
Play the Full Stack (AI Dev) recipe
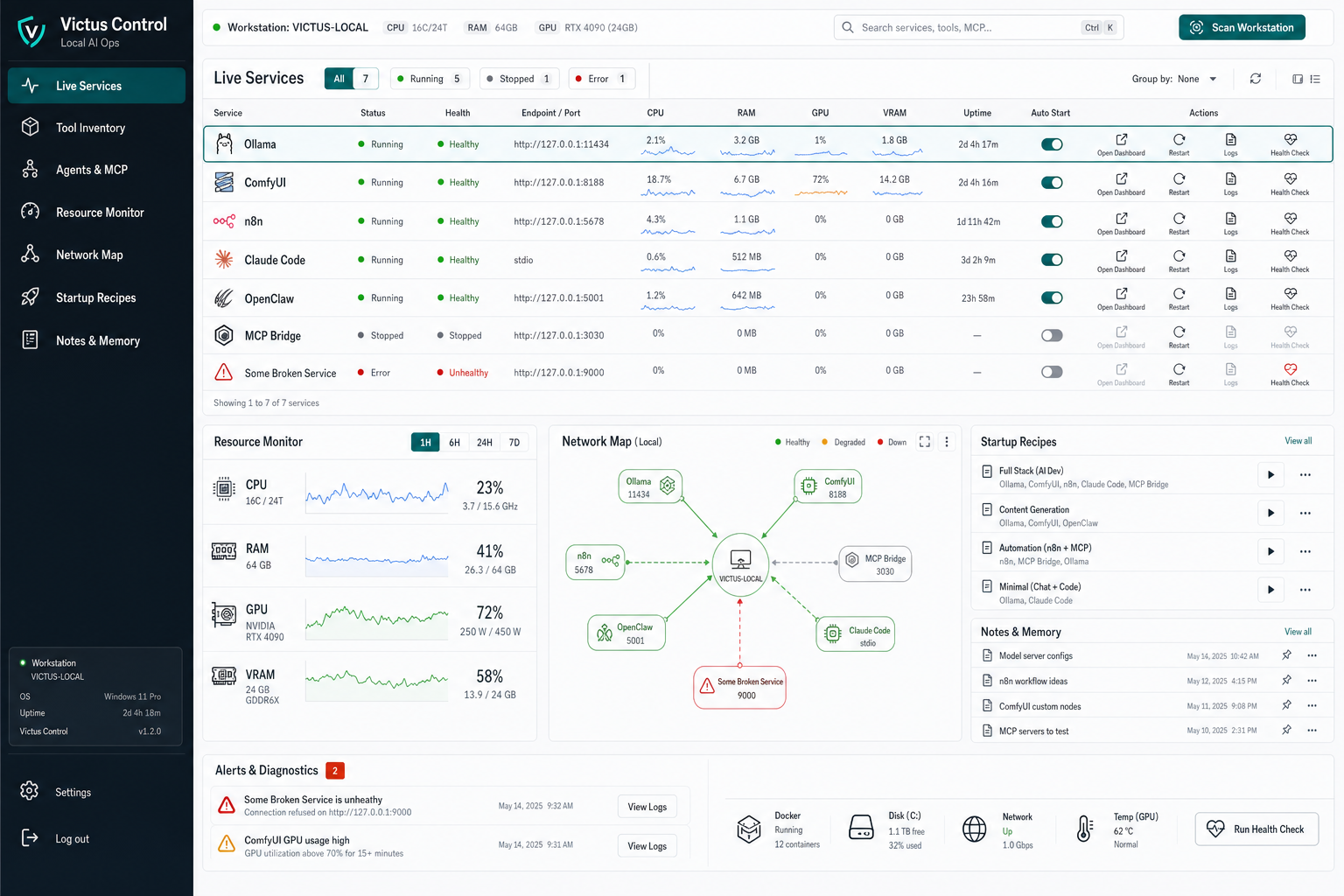point(1270,475)
